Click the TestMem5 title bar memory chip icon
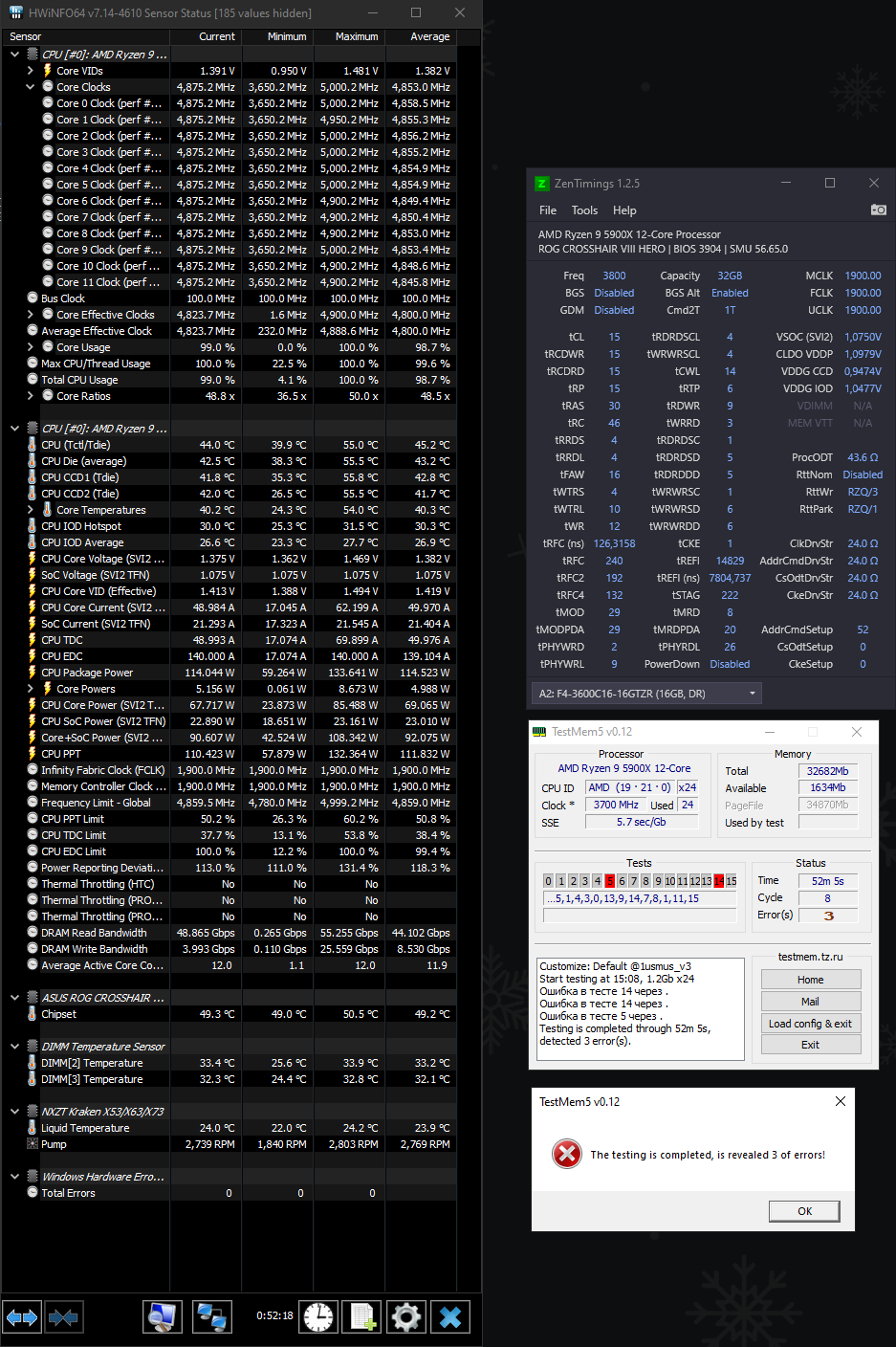896x1347 pixels. pyautogui.click(x=539, y=732)
